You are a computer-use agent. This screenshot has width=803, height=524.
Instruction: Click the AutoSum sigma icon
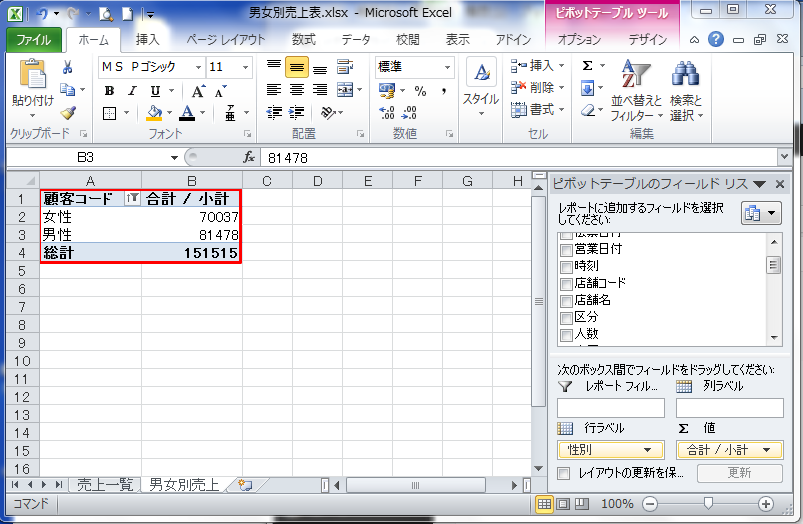pyautogui.click(x=588, y=66)
